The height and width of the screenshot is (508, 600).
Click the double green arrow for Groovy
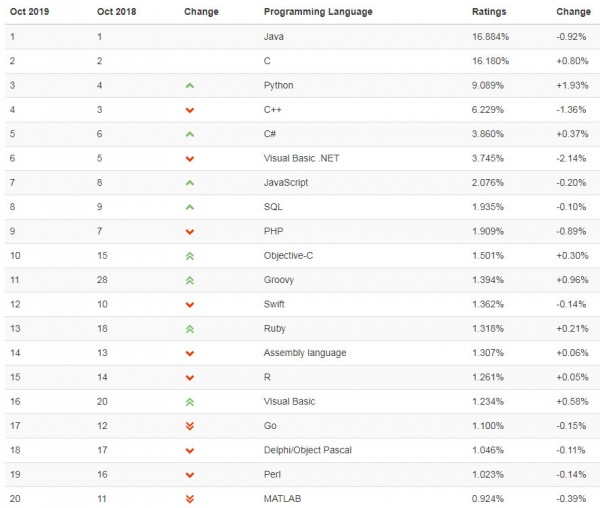click(189, 280)
